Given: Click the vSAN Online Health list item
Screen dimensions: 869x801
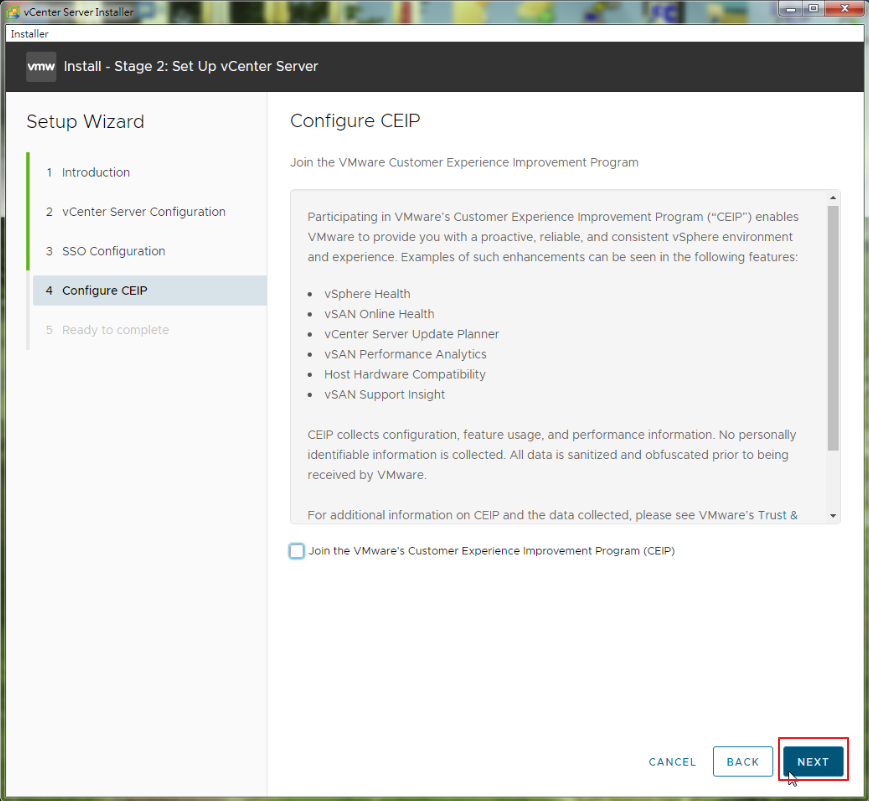Looking at the screenshot, I should click(379, 314).
